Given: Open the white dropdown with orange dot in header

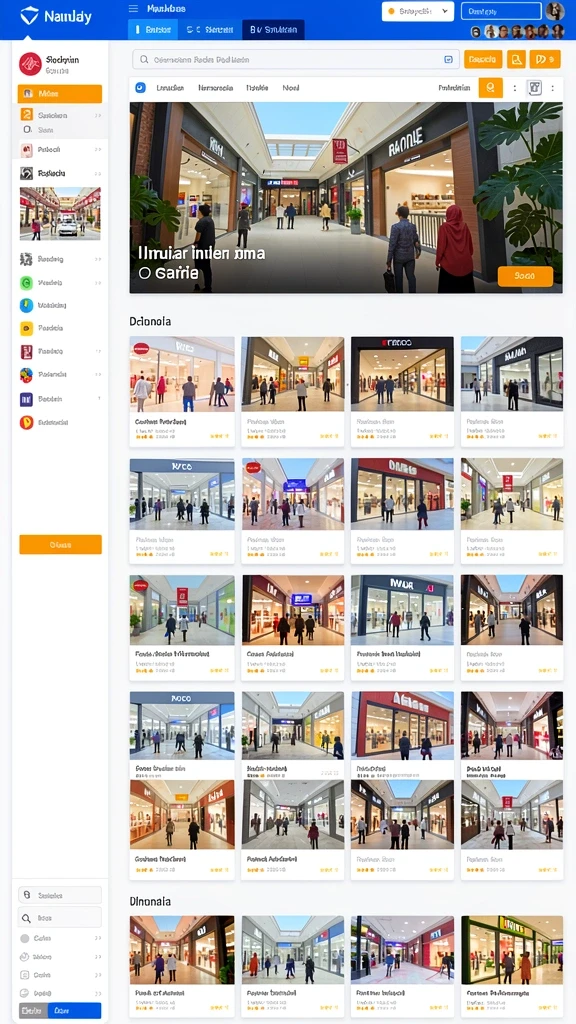Looking at the screenshot, I should click(418, 11).
